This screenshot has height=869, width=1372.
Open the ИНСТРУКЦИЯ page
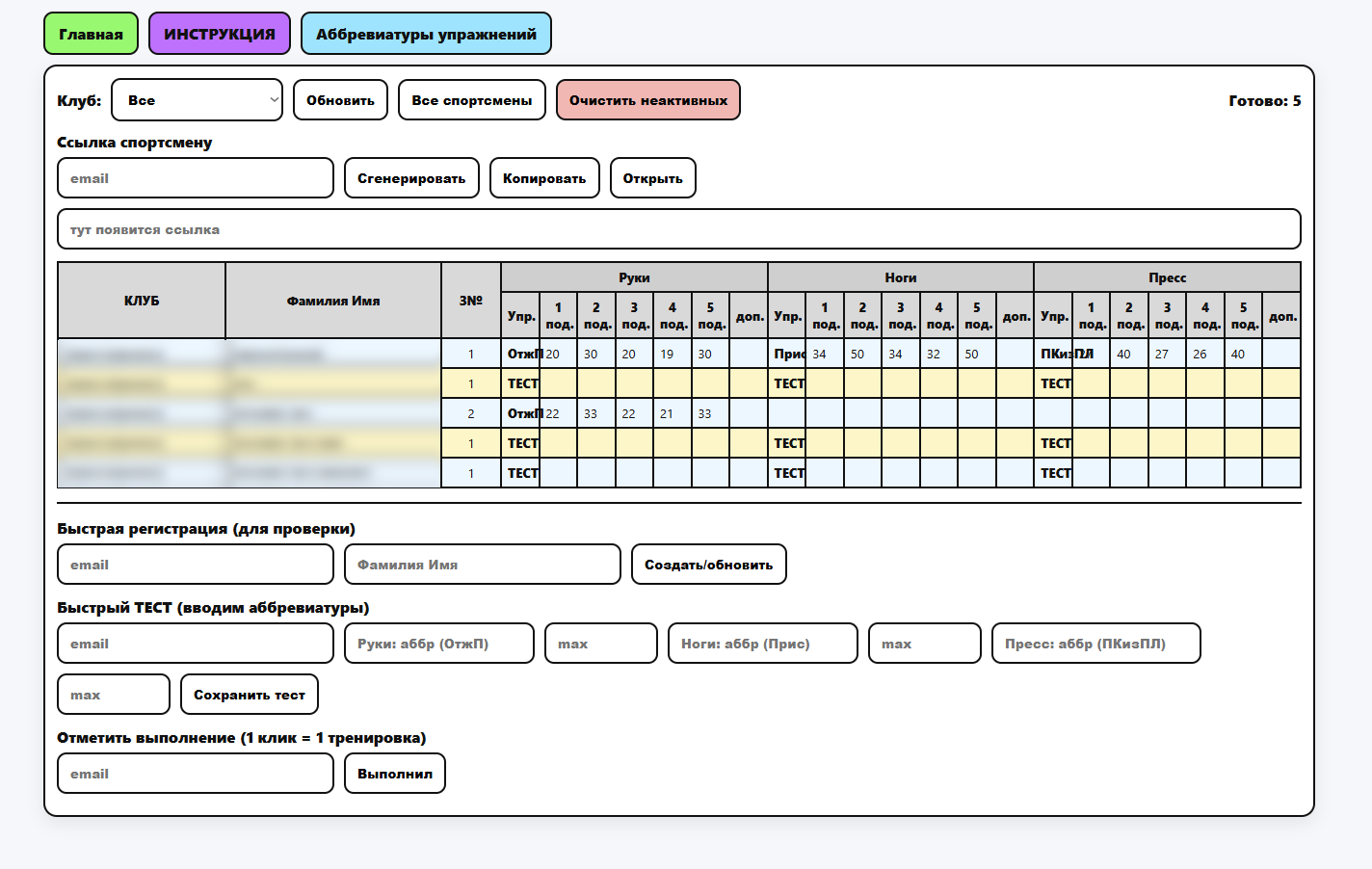pyautogui.click(x=220, y=34)
